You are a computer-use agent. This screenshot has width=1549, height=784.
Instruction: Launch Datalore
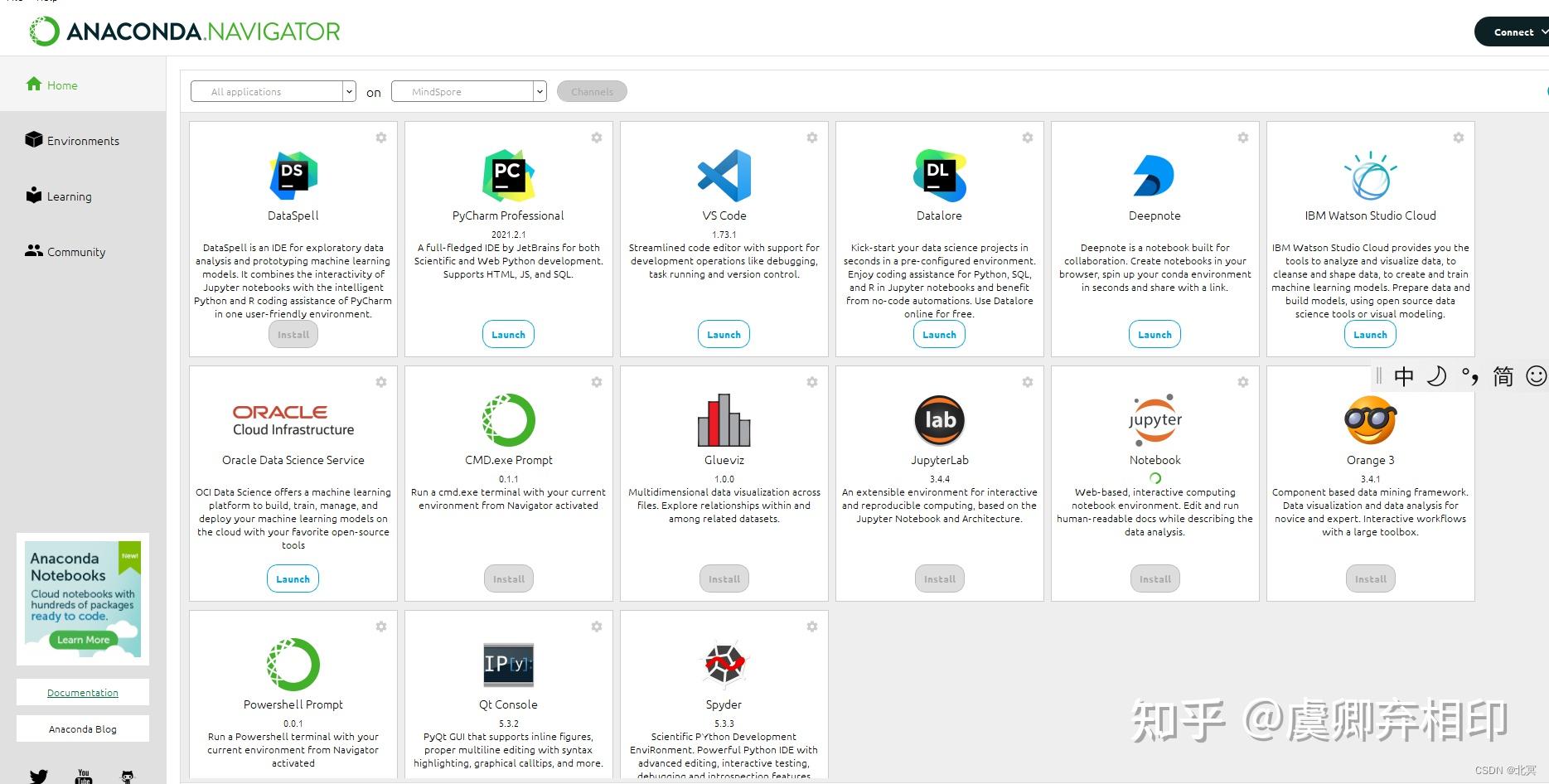click(939, 334)
